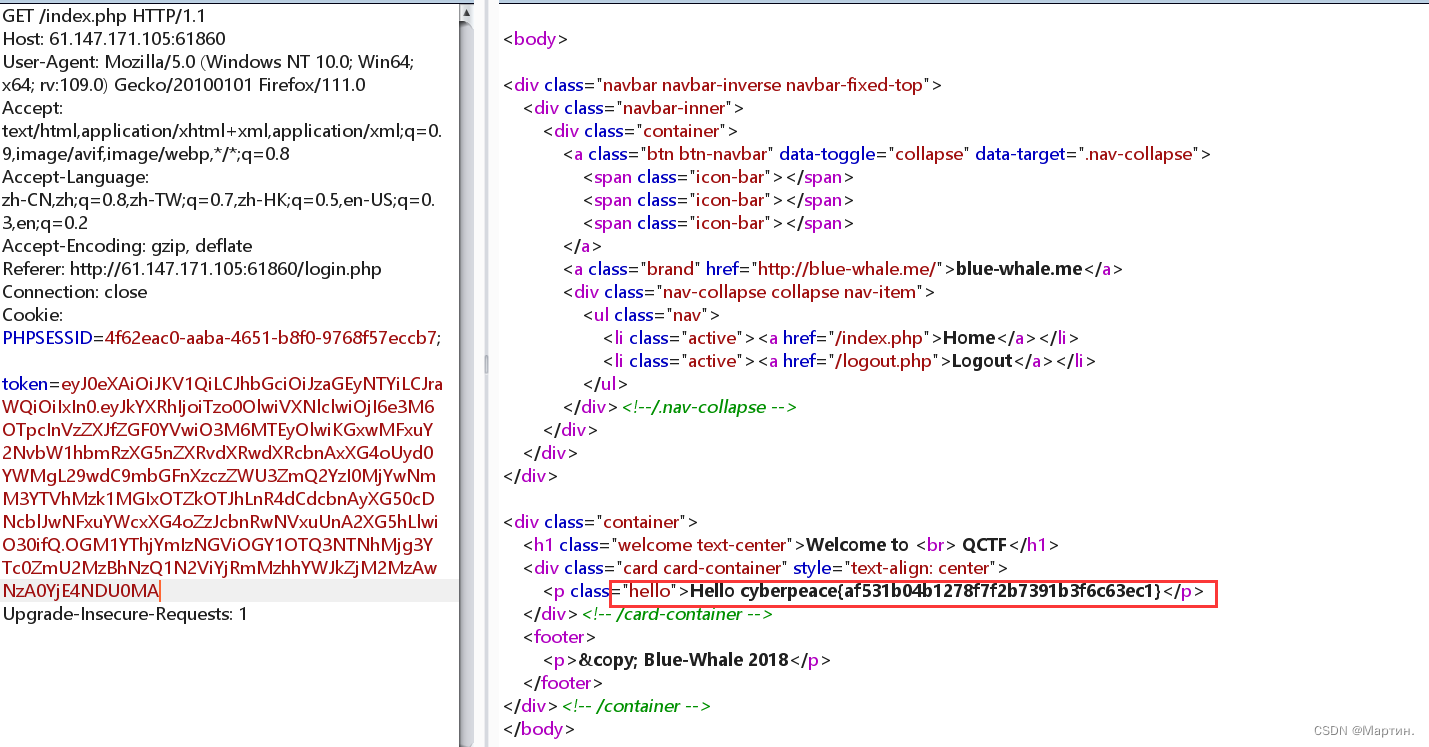Click the /index.php Home list item line
This screenshot has height=747, width=1429.
pyautogui.click(x=841, y=338)
